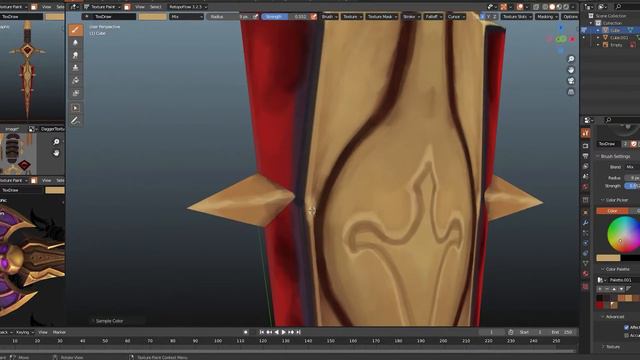The image size is (640, 360).
Task: Click the red palette swatch in Color Palette
Action: [x=600, y=305]
